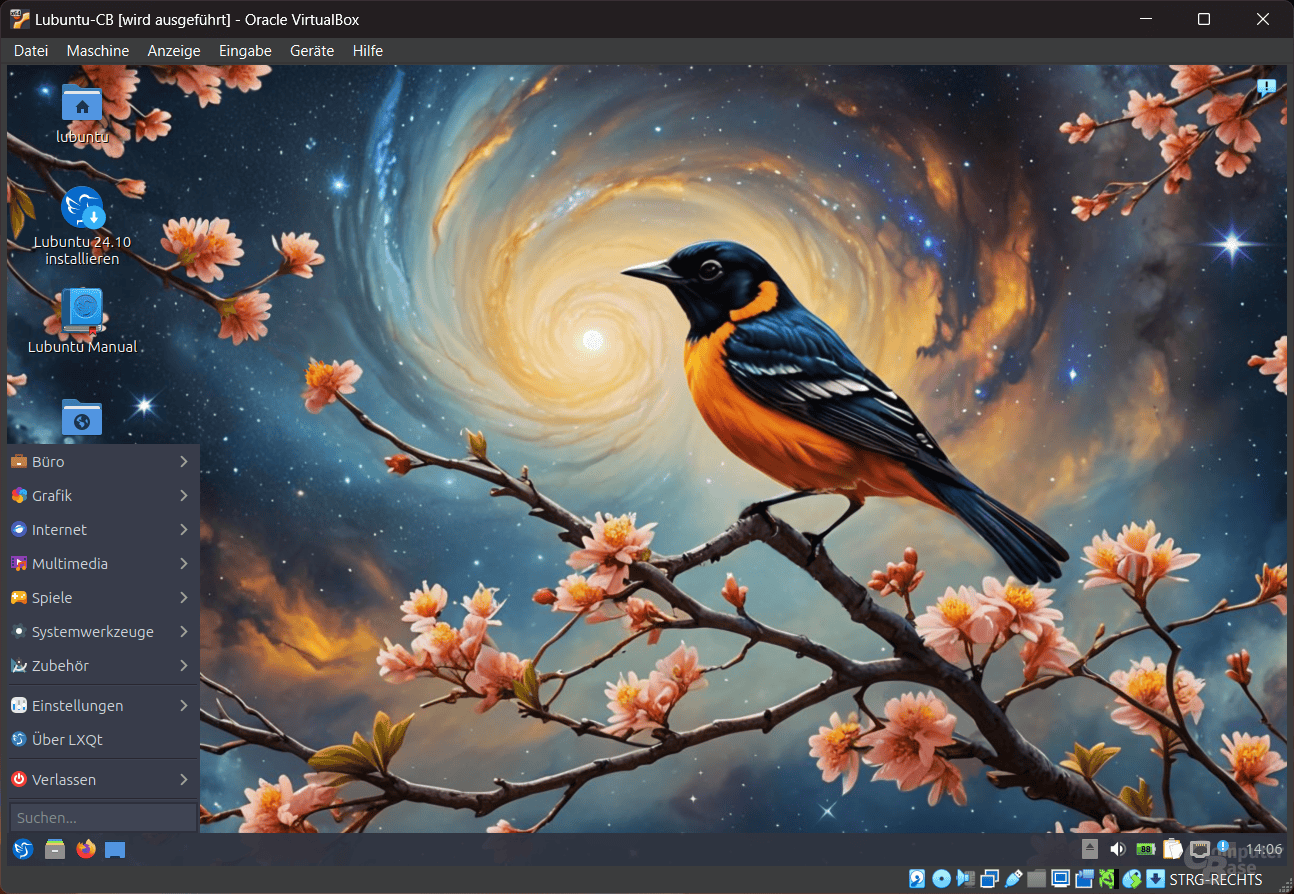Open the Eingabe menu
1294x894 pixels.
[x=245, y=51]
